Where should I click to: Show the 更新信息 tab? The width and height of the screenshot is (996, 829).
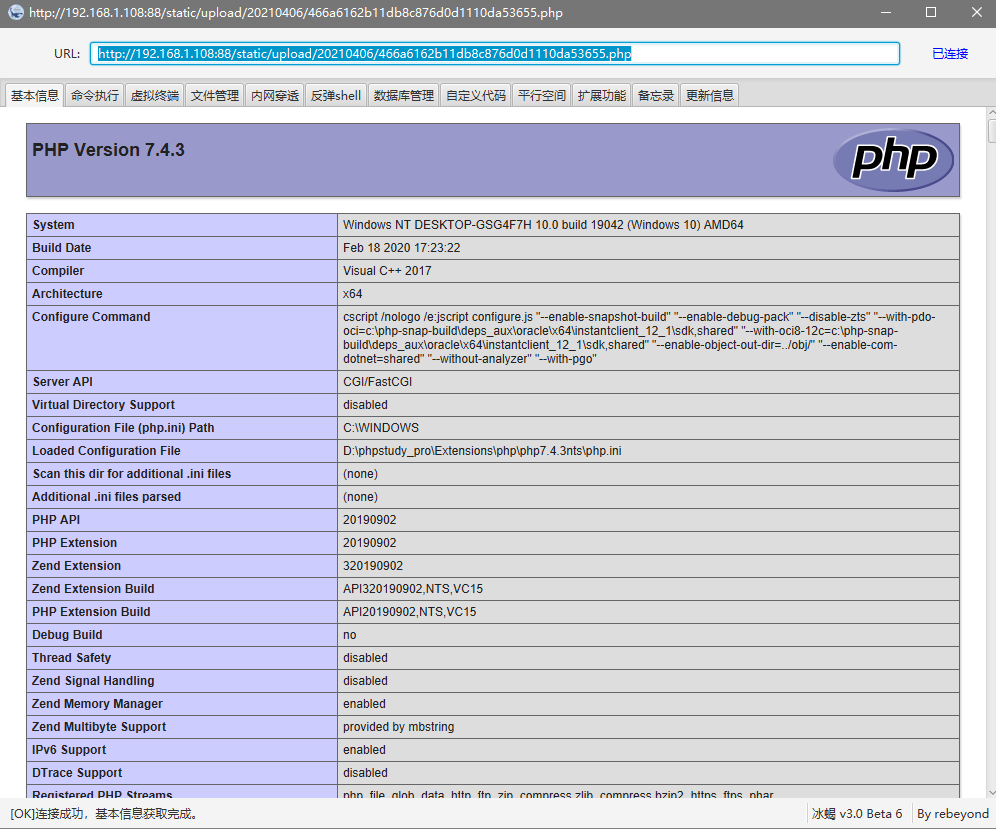[710, 96]
